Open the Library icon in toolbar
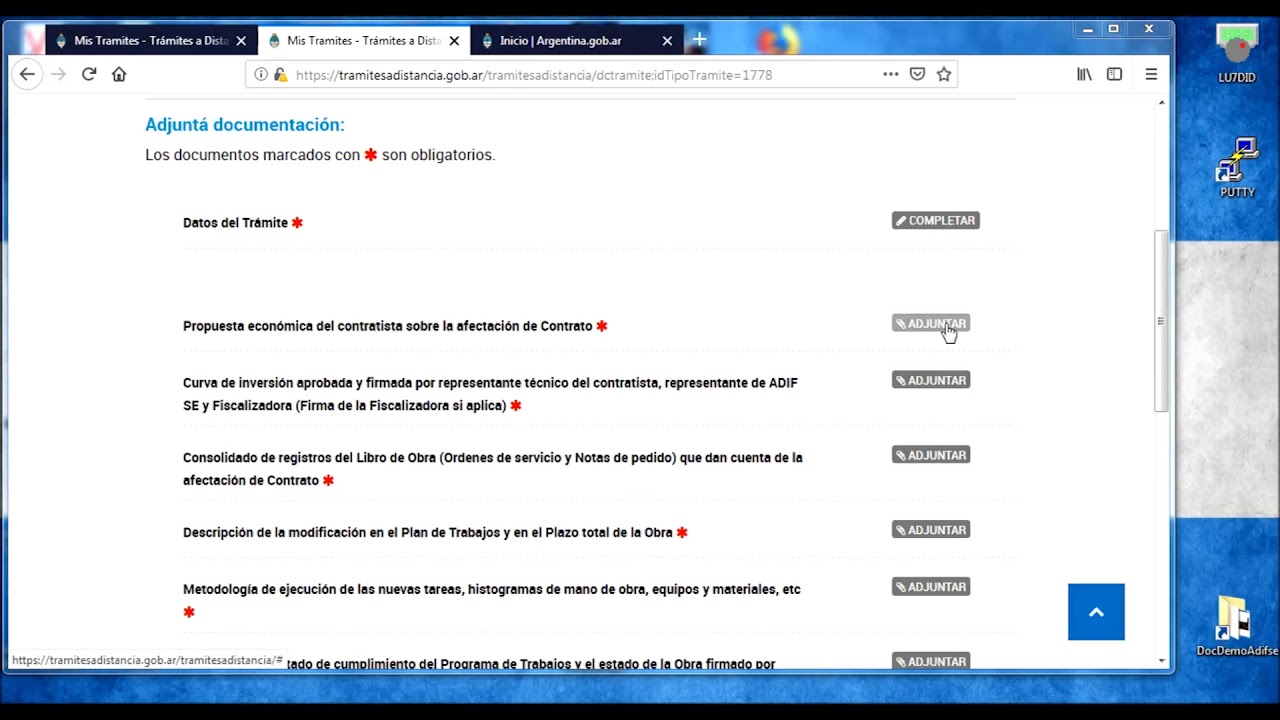The image size is (1280, 720). 1084,74
